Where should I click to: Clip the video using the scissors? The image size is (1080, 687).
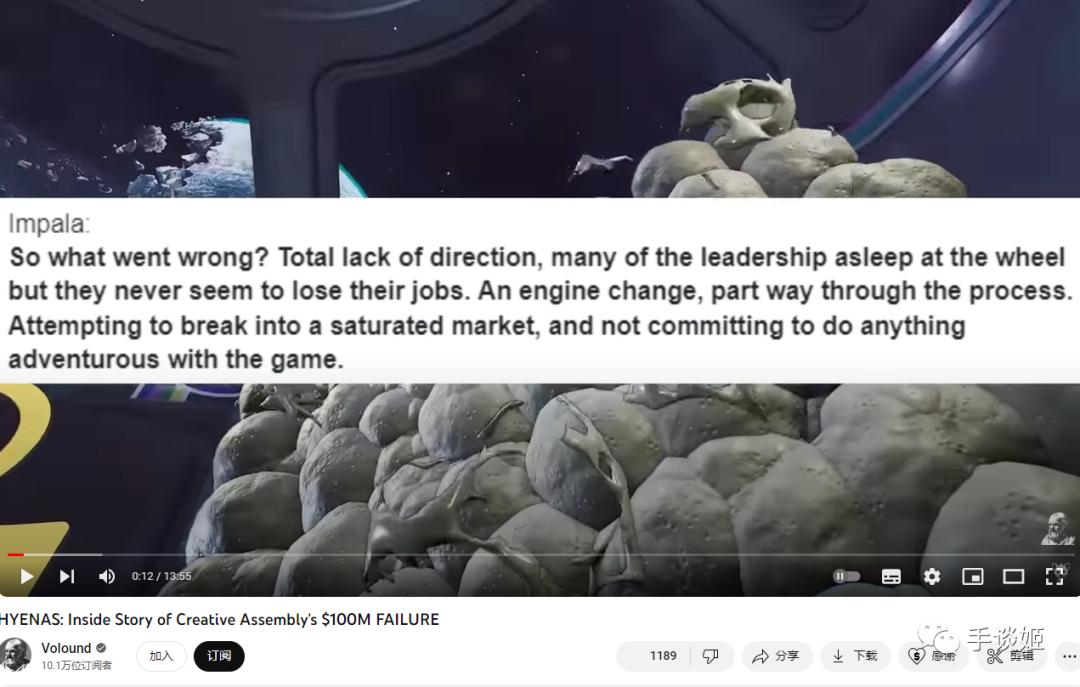1011,656
